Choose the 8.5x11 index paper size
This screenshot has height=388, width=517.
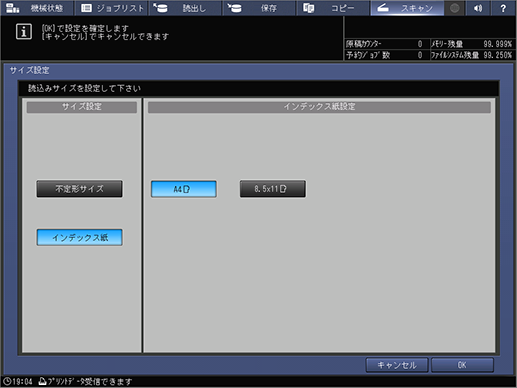(272, 189)
